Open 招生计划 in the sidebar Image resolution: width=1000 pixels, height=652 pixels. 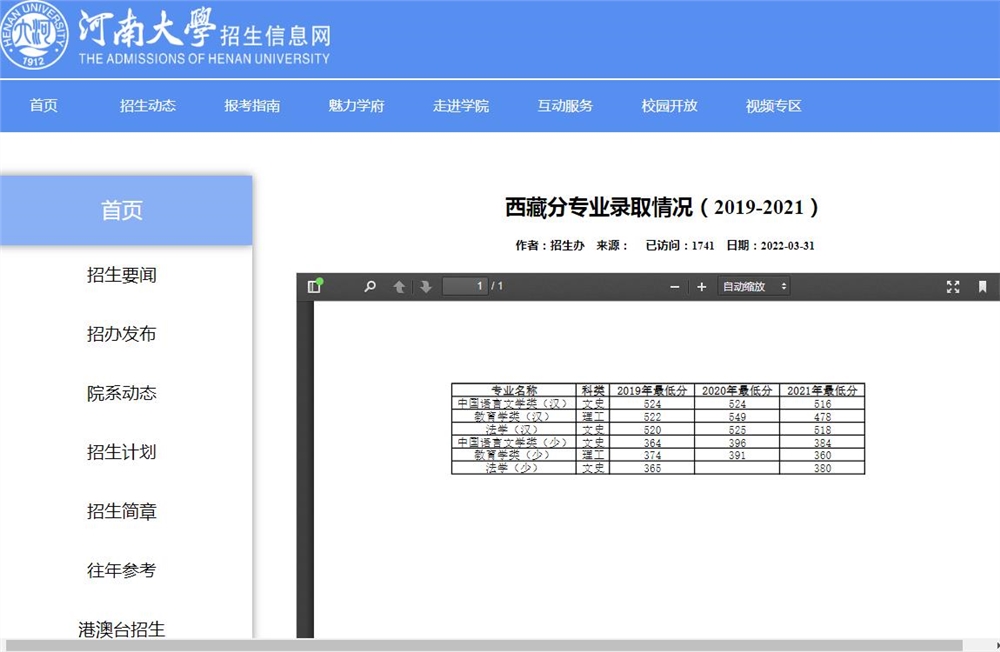pyautogui.click(x=122, y=452)
